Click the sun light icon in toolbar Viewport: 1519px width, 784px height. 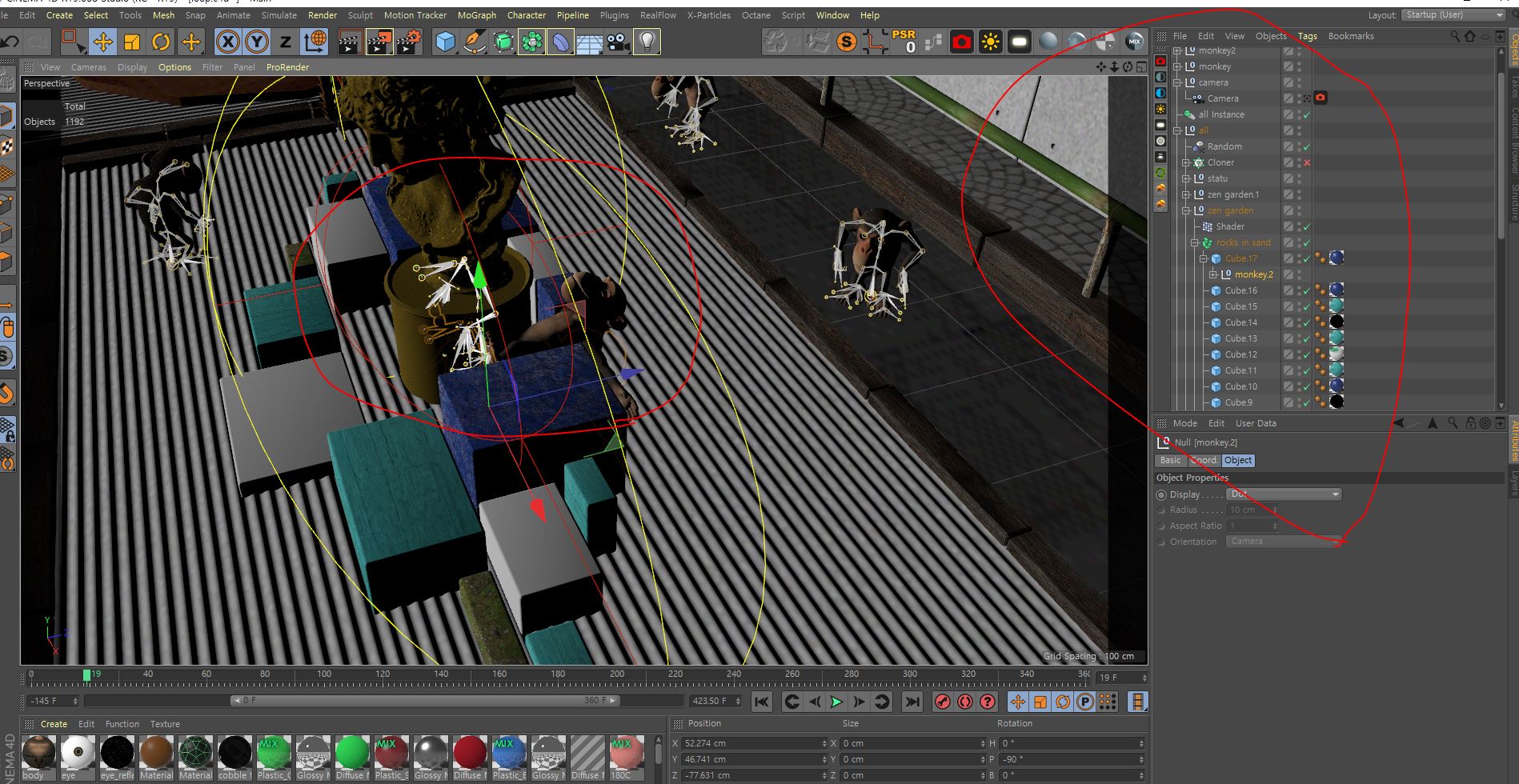click(991, 42)
